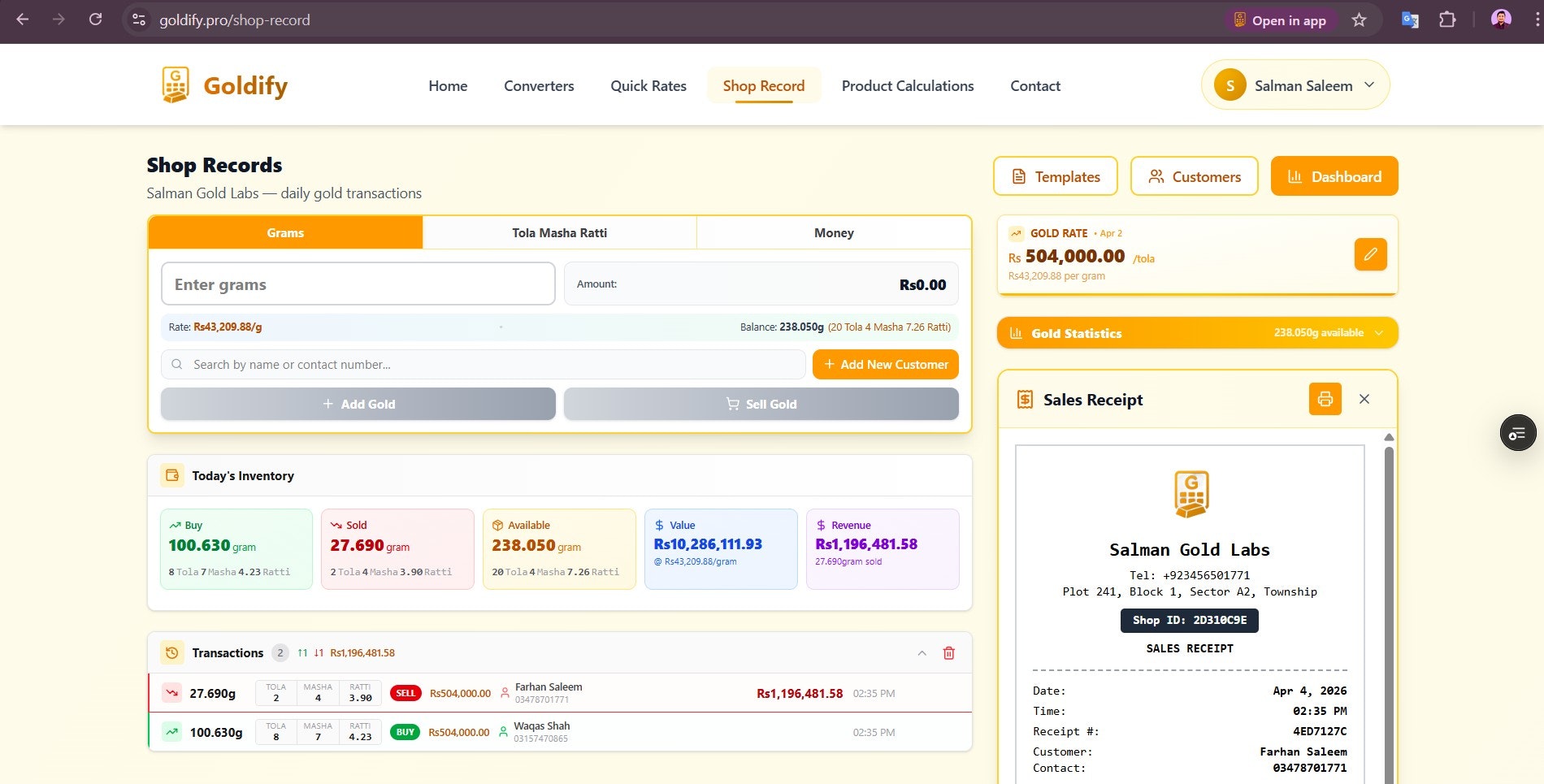Click the Value Rs10,286,111.93 card
1544x784 pixels.
[721, 549]
